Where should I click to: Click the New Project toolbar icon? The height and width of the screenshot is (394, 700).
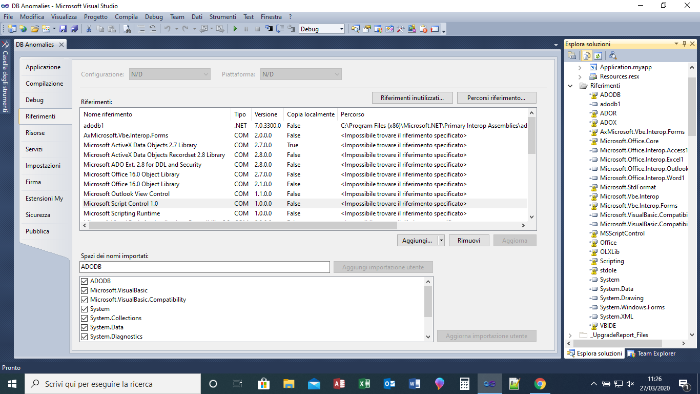[12, 29]
